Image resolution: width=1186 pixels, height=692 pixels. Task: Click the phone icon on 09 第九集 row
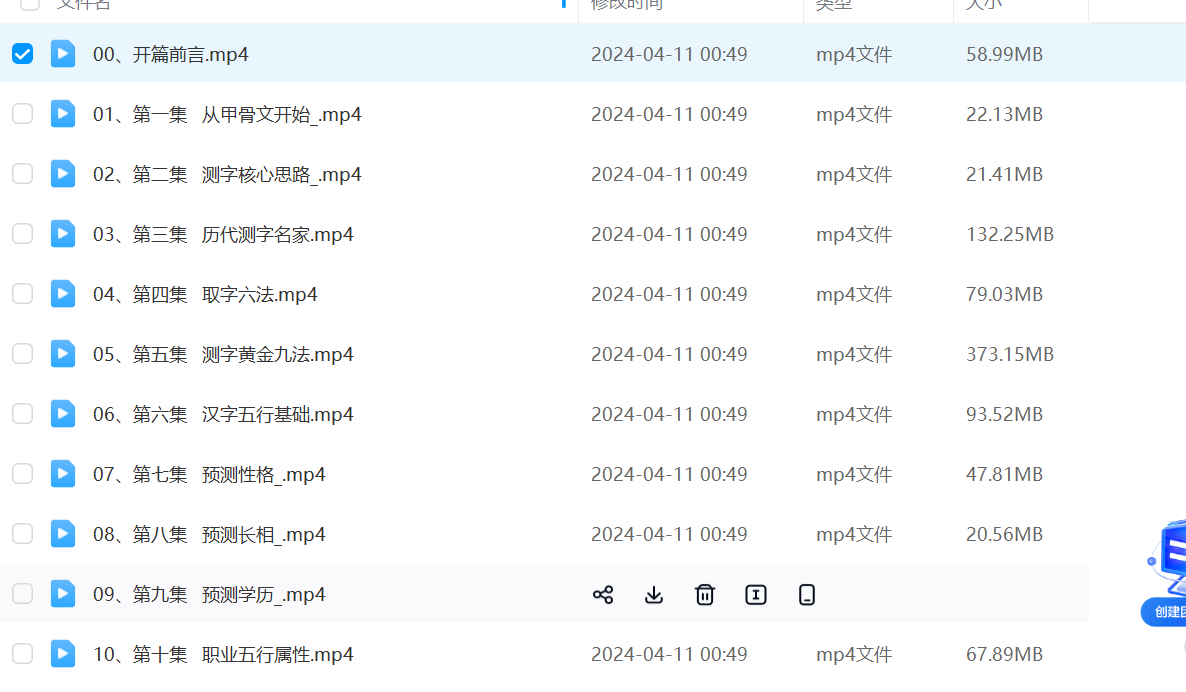pyautogui.click(x=807, y=595)
